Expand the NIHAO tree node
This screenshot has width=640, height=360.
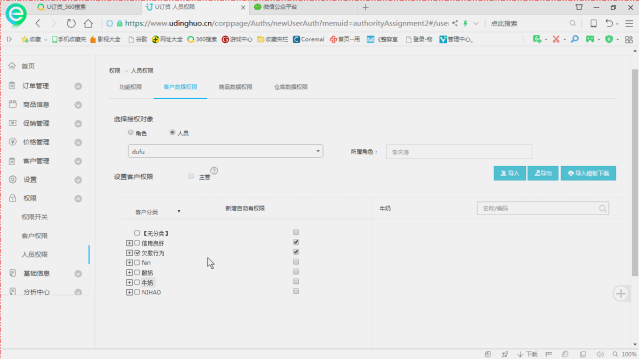coord(129,292)
